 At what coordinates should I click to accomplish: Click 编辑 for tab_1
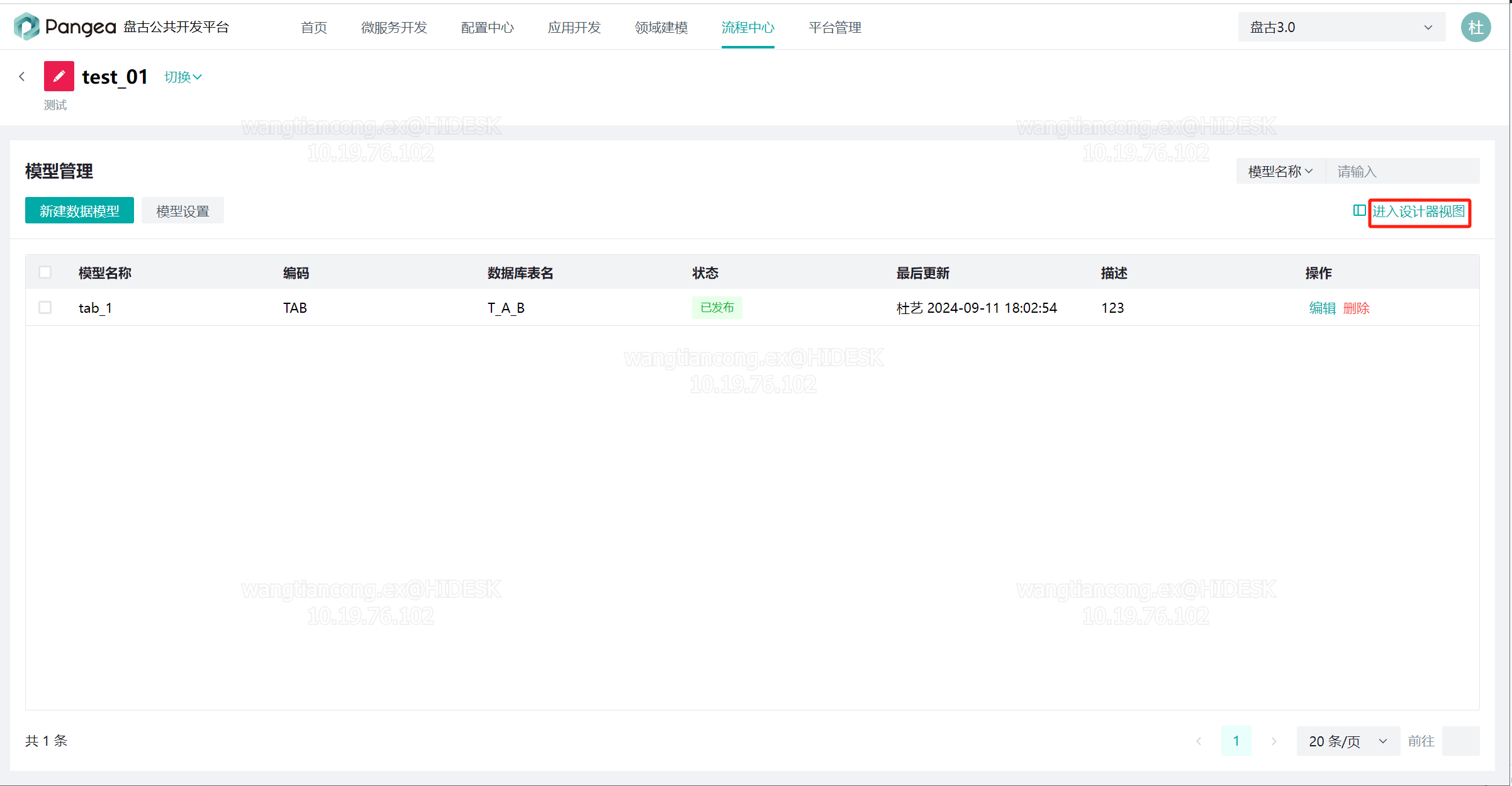click(1322, 308)
